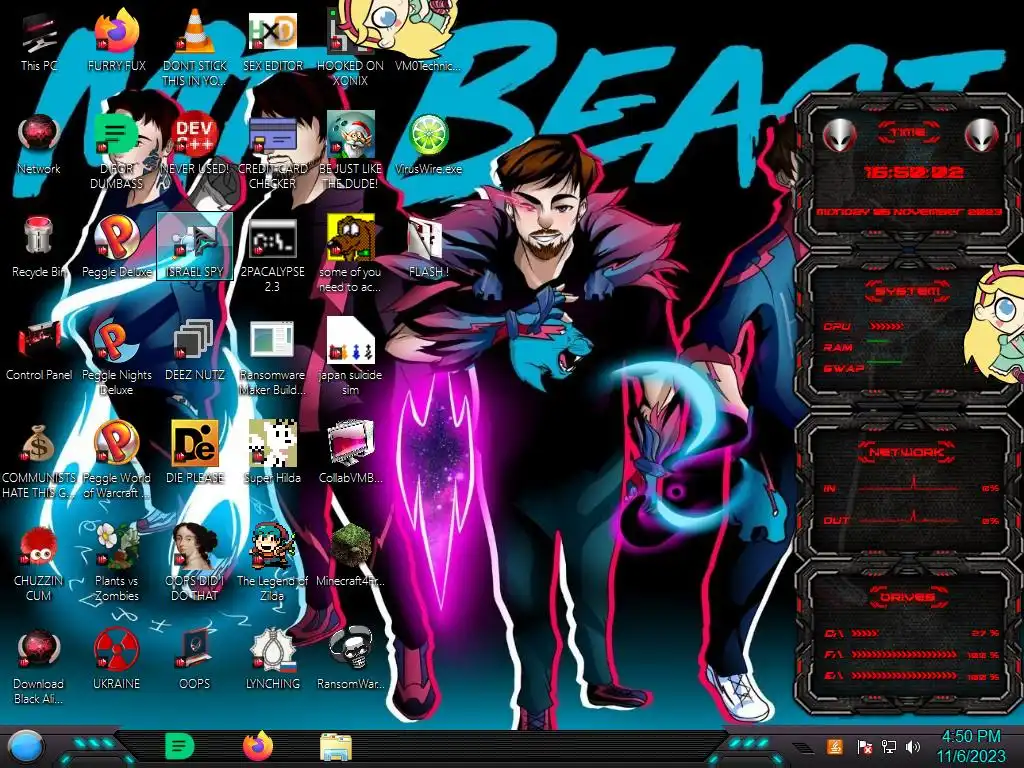The image size is (1024, 768).
Task: Launch the Minecraft4Fr grass block icon
Action: click(x=350, y=556)
